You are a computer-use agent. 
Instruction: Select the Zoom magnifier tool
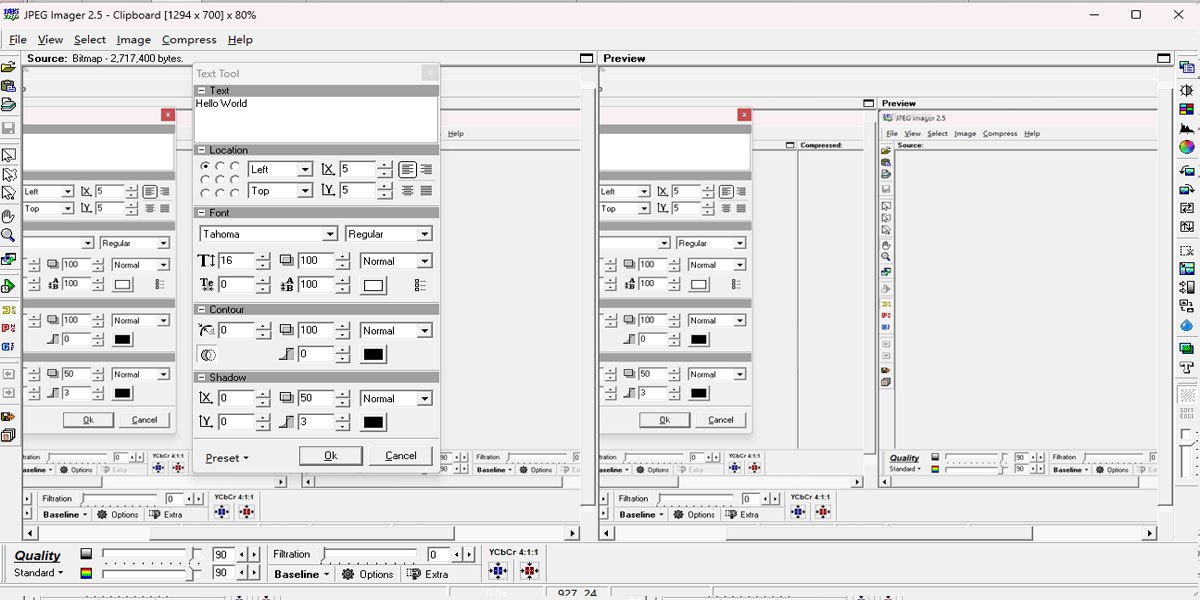coord(8,236)
